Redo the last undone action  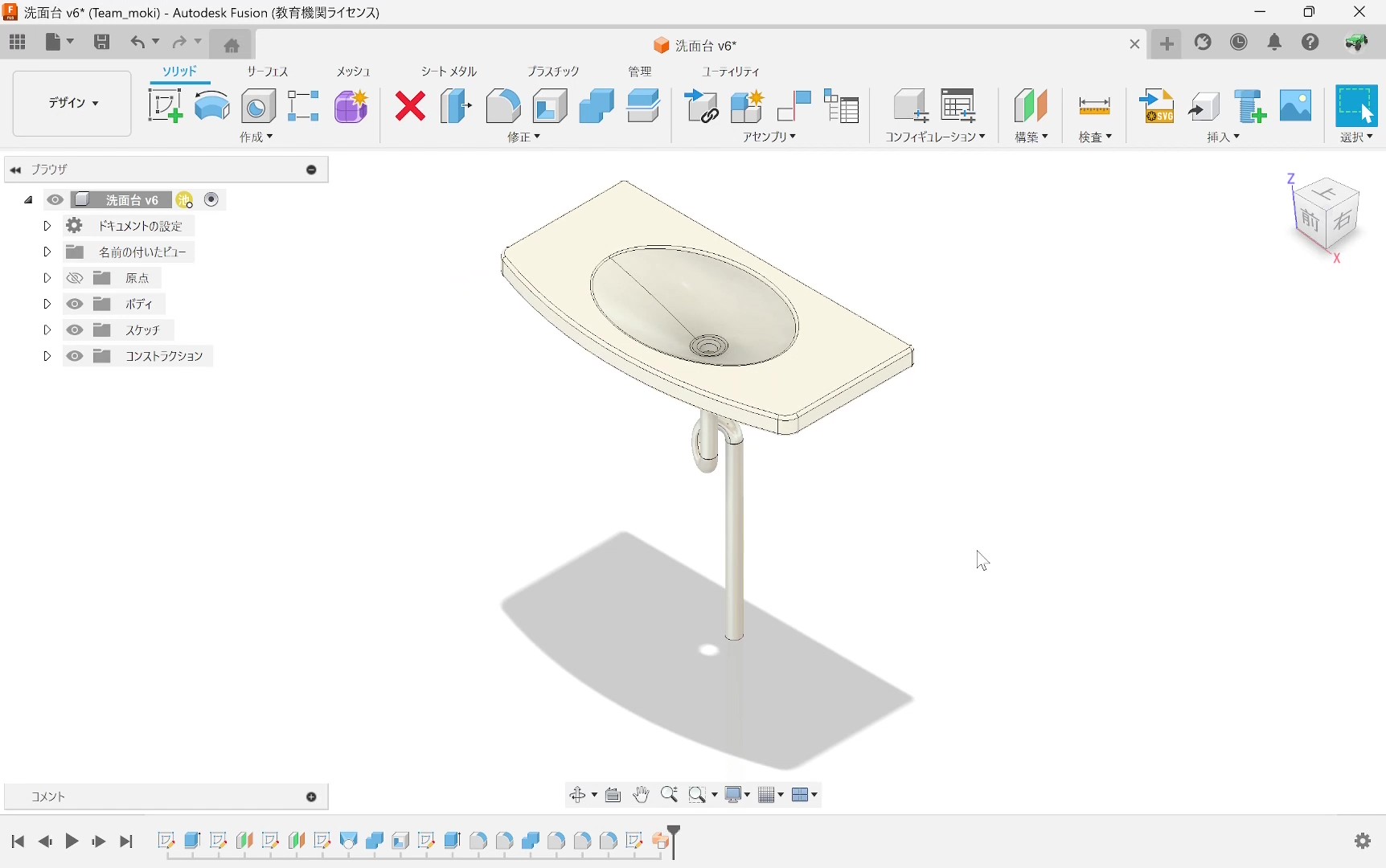pyautogui.click(x=180, y=43)
